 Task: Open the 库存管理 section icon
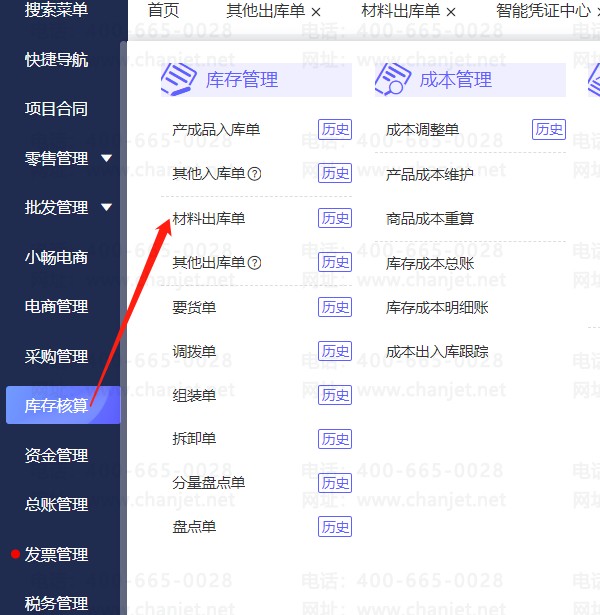click(179, 80)
